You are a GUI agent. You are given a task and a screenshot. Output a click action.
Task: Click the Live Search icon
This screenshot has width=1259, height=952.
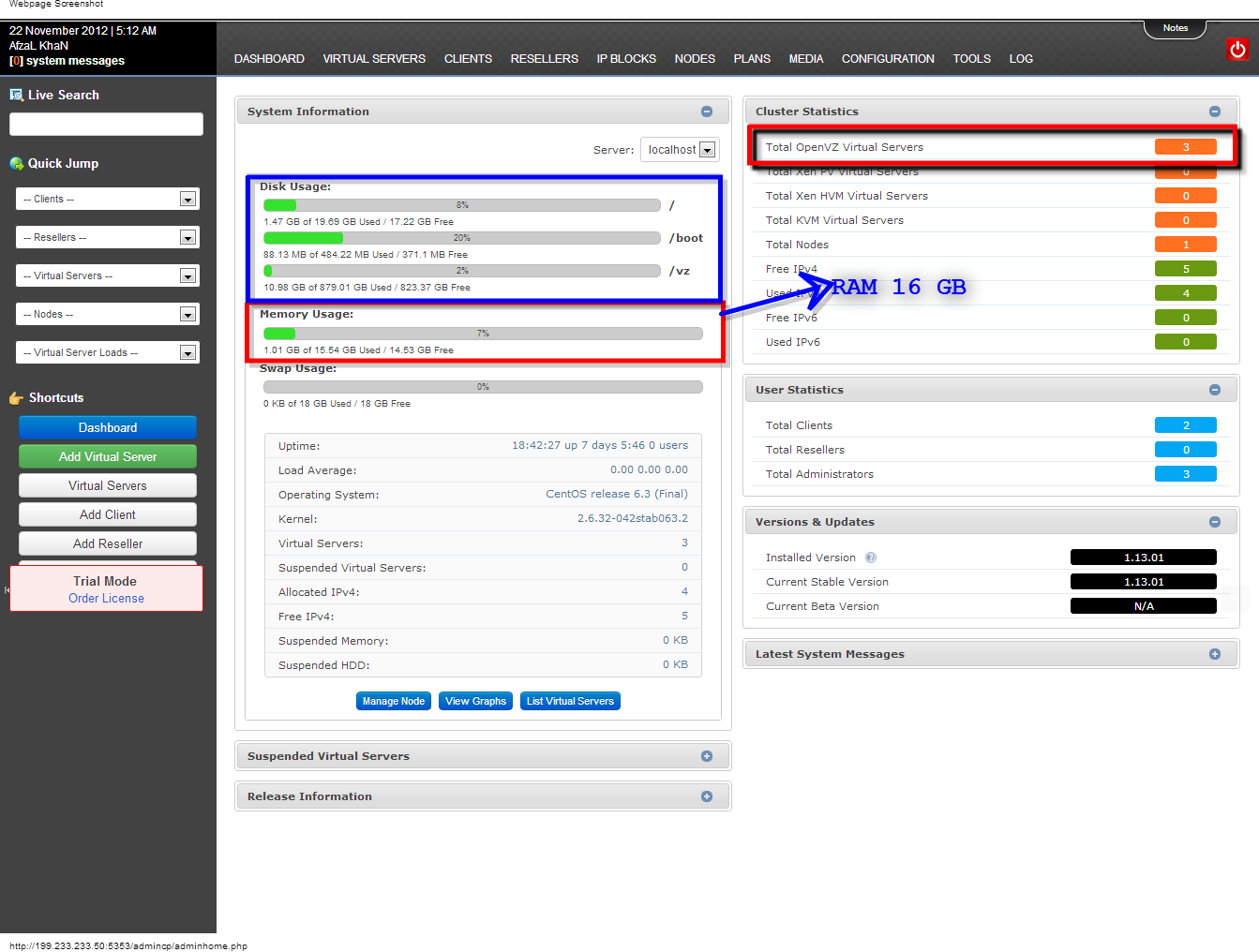tap(16, 95)
